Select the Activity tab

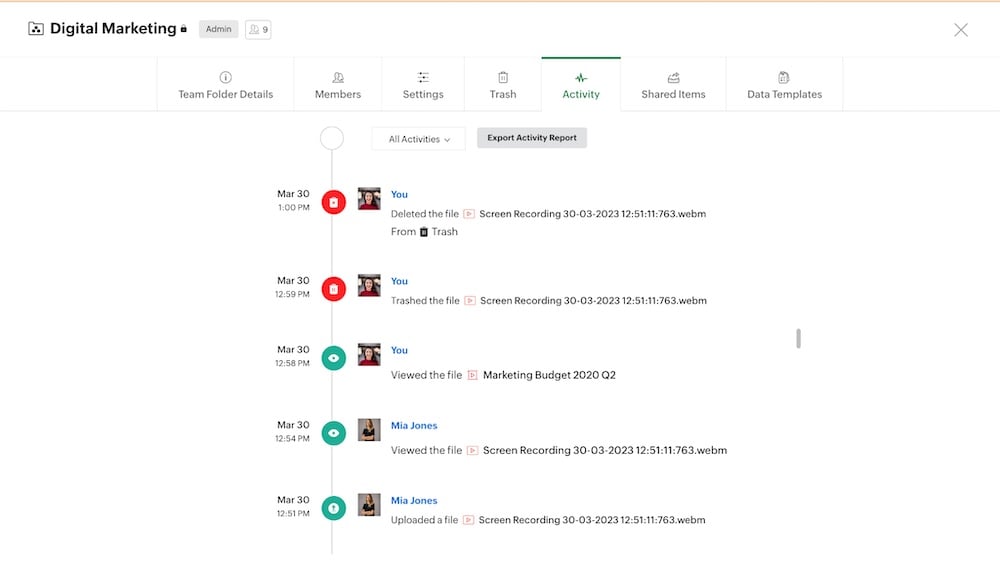581,85
